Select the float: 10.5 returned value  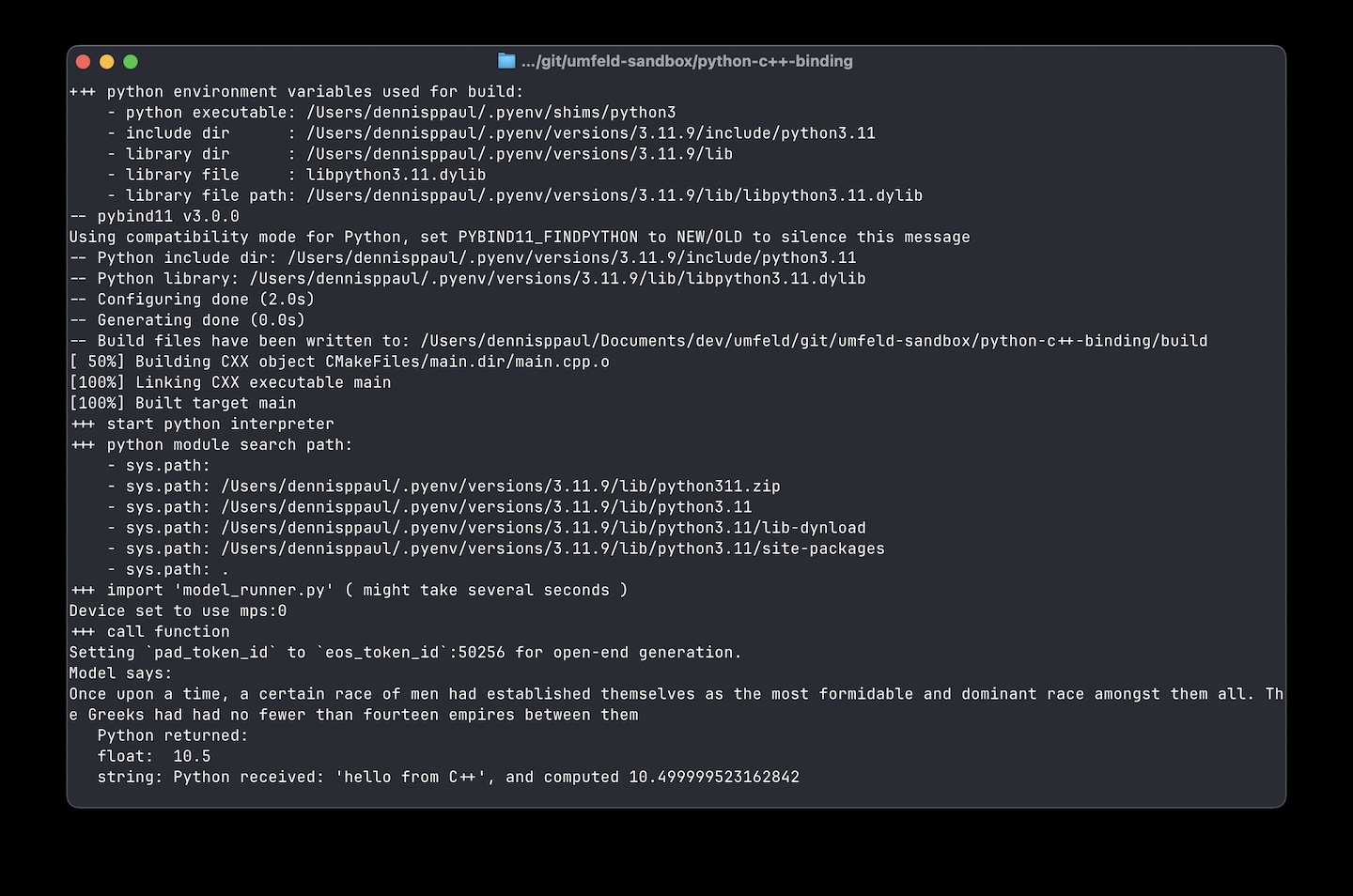click(x=152, y=756)
